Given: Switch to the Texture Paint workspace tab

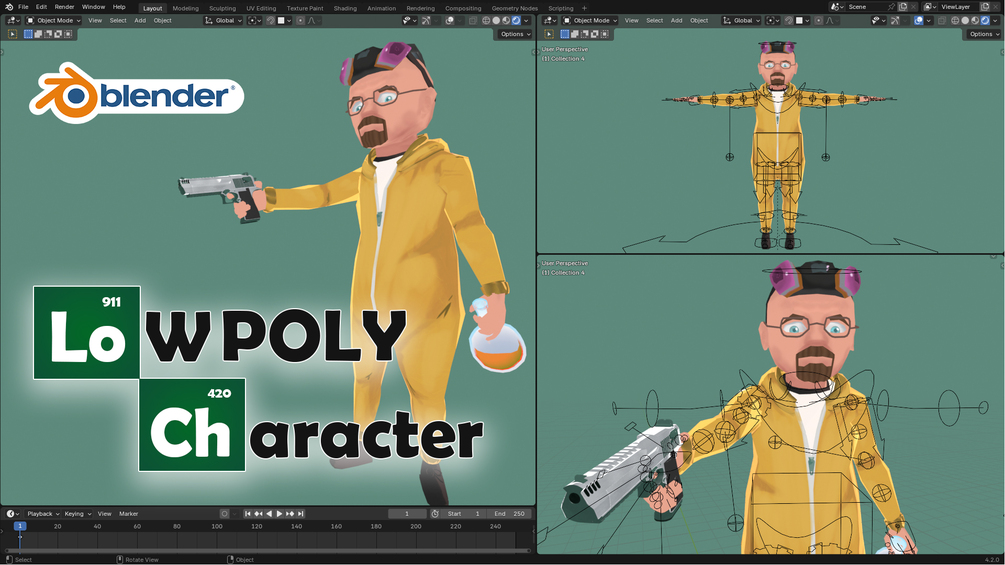Looking at the screenshot, I should click(x=305, y=8).
